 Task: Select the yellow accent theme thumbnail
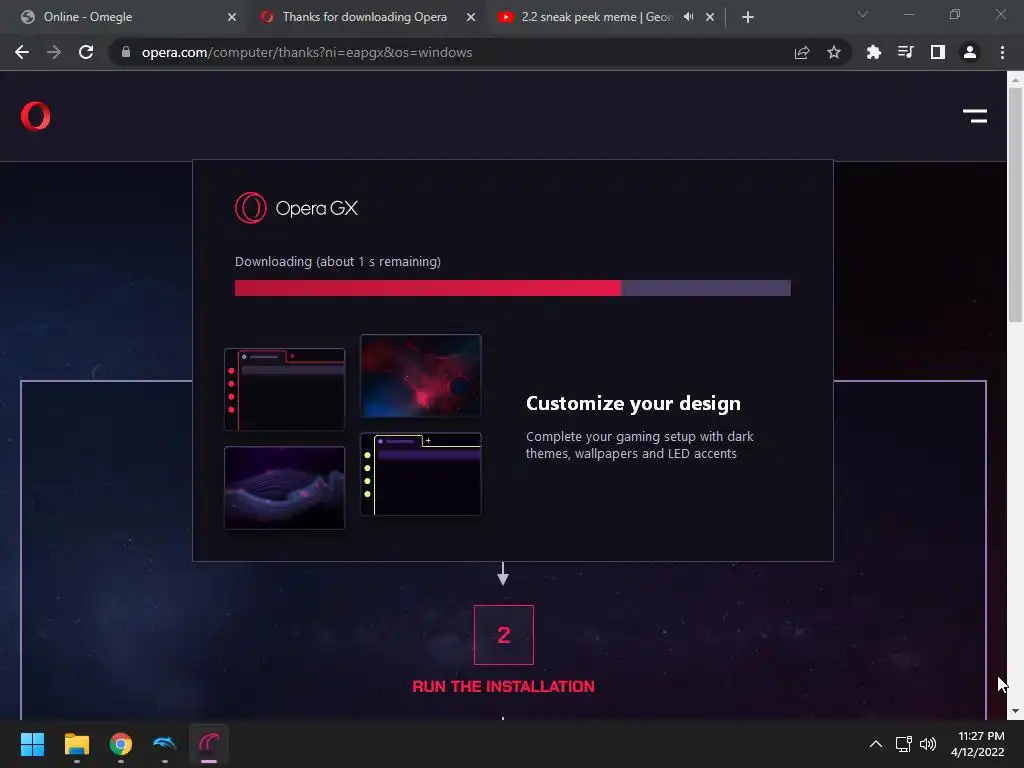(421, 474)
